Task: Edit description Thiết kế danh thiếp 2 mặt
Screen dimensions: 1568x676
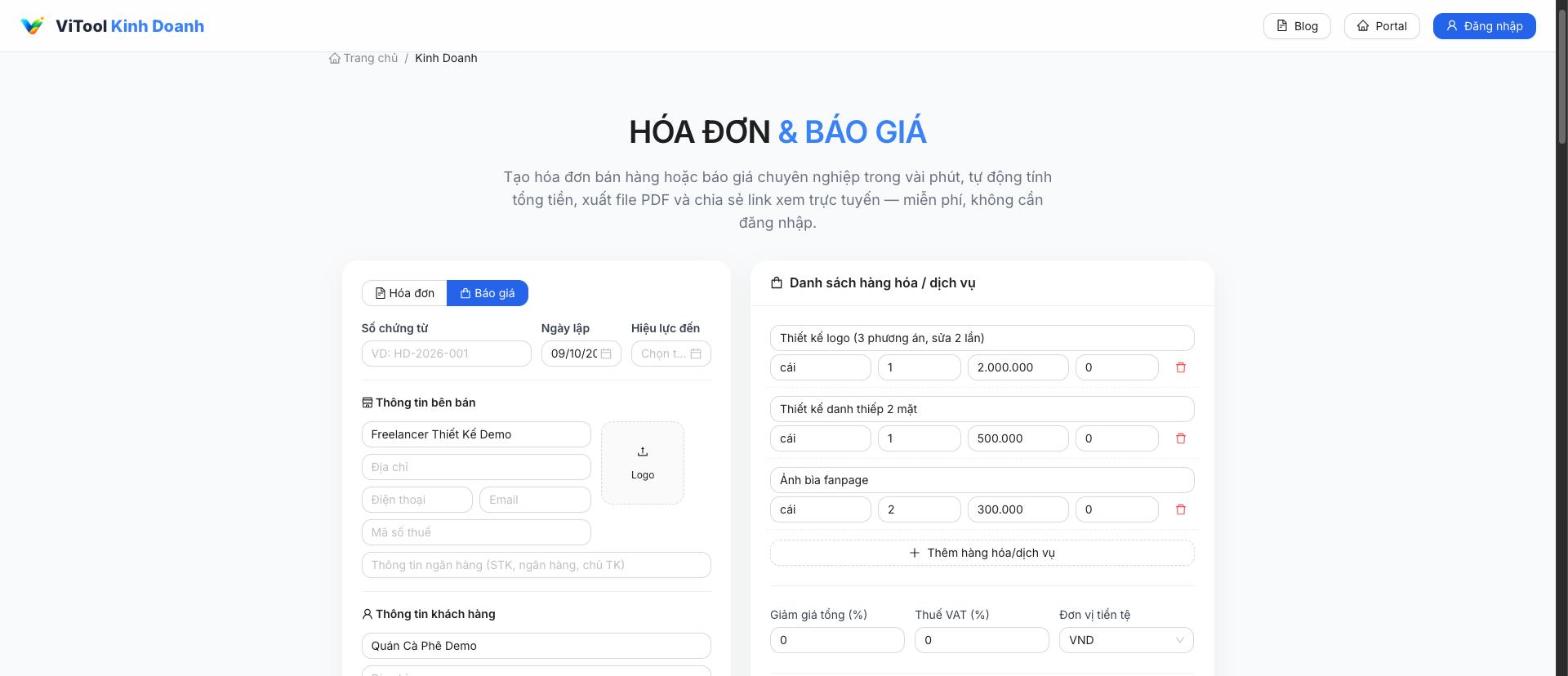Action: click(982, 409)
